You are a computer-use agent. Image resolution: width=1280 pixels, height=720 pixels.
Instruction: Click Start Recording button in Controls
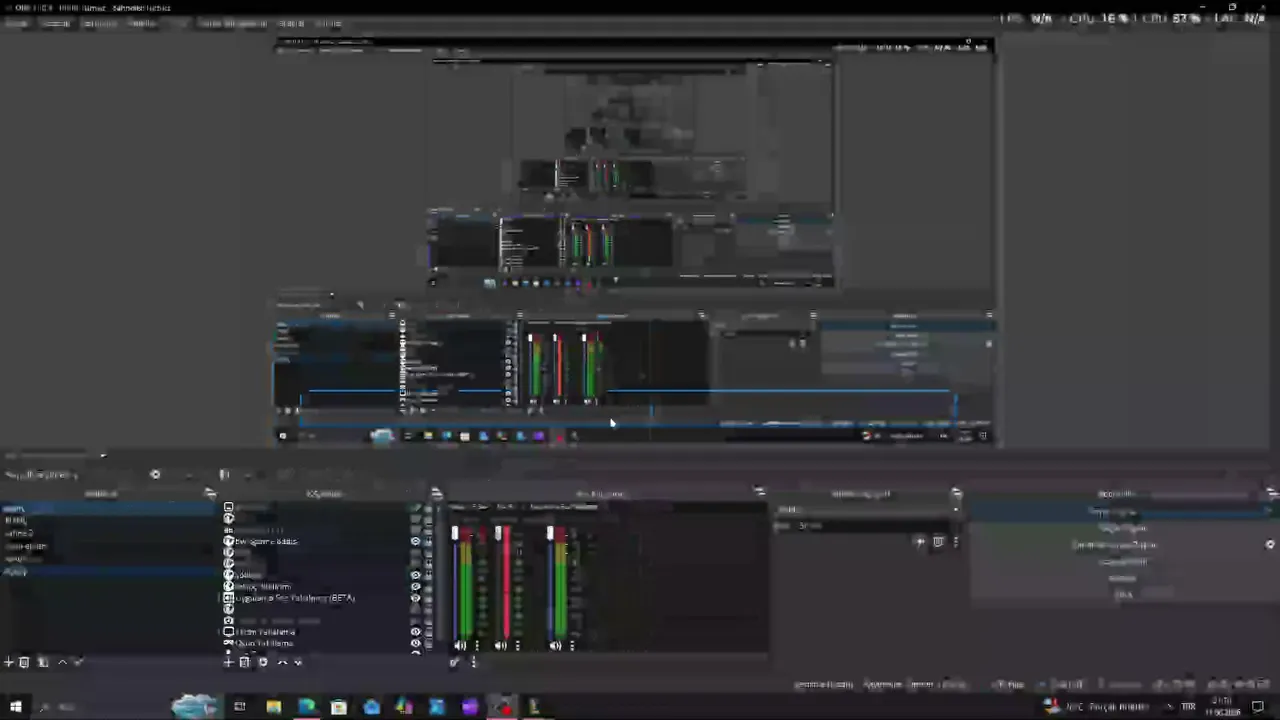(1119, 528)
